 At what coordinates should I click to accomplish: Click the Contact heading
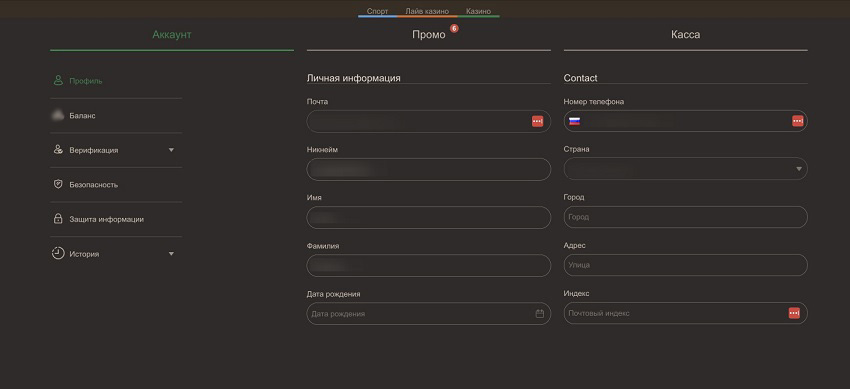pos(581,78)
